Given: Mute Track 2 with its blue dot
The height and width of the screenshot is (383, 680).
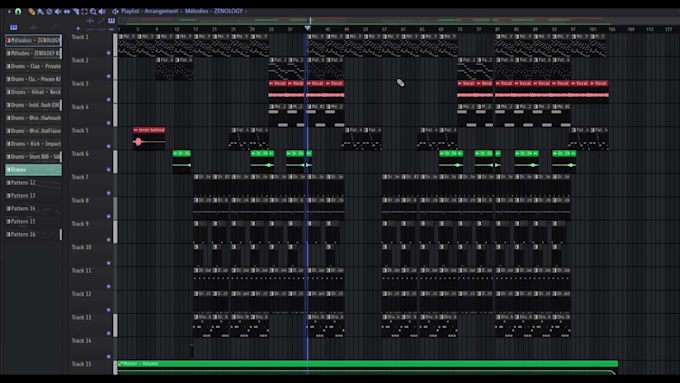Looking at the screenshot, I should click(x=108, y=76).
